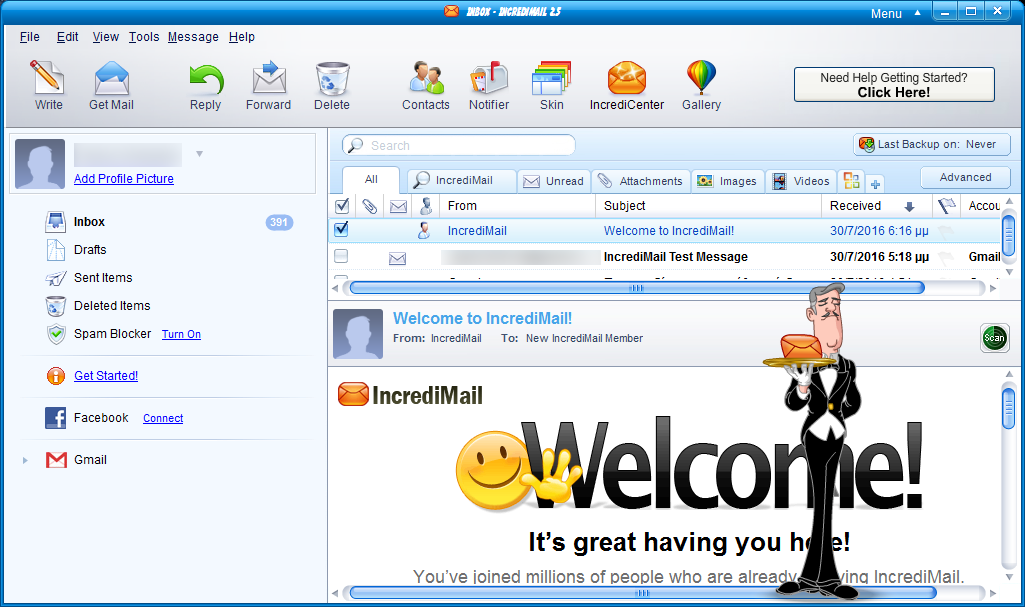The width and height of the screenshot is (1025, 607).
Task: Select the Gmail account in sidebar
Action: pyautogui.click(x=90, y=460)
